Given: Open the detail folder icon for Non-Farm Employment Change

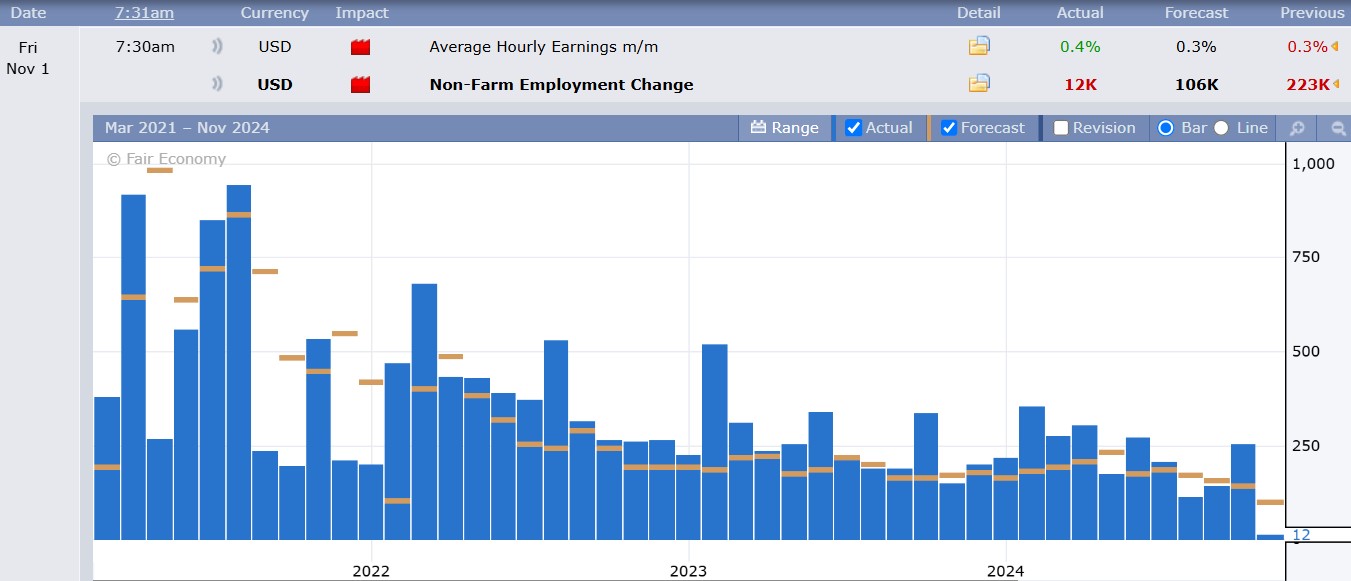Looking at the screenshot, I should (979, 84).
